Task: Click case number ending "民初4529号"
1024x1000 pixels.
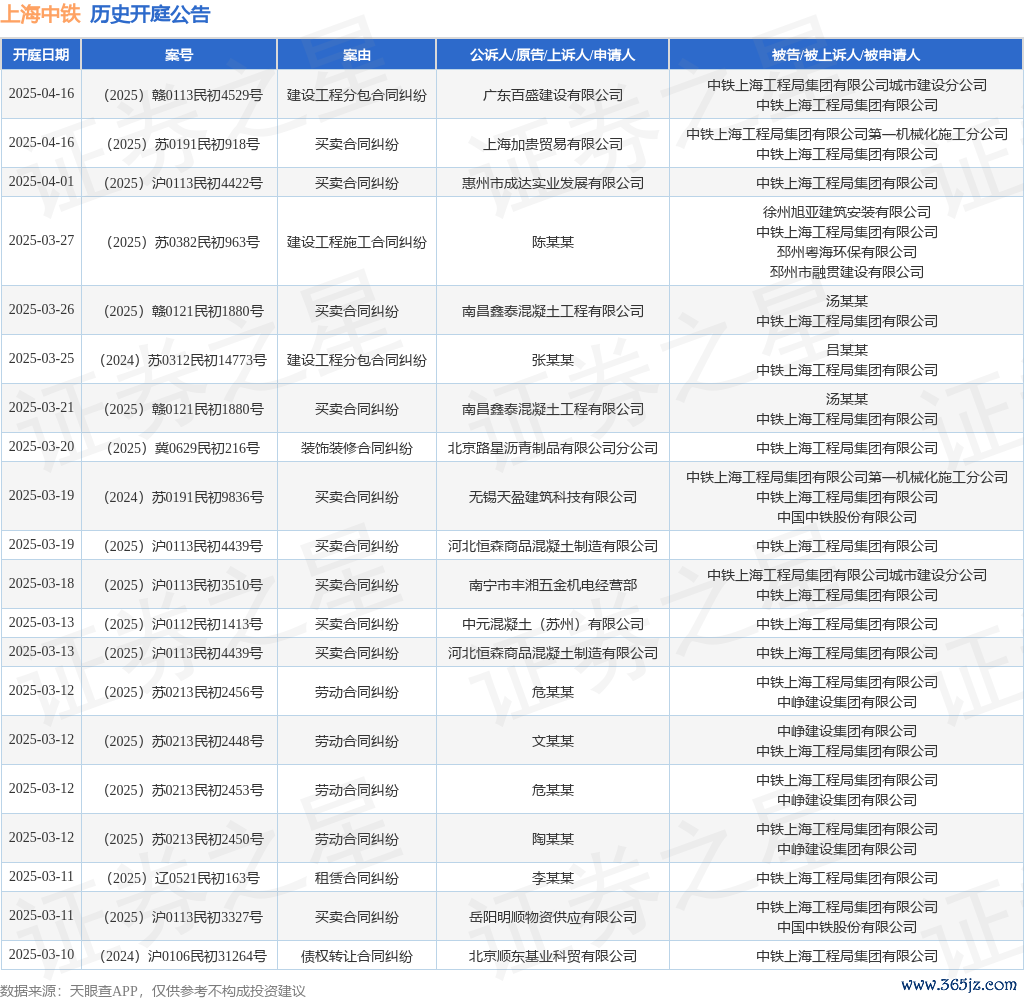Action: click(x=183, y=95)
